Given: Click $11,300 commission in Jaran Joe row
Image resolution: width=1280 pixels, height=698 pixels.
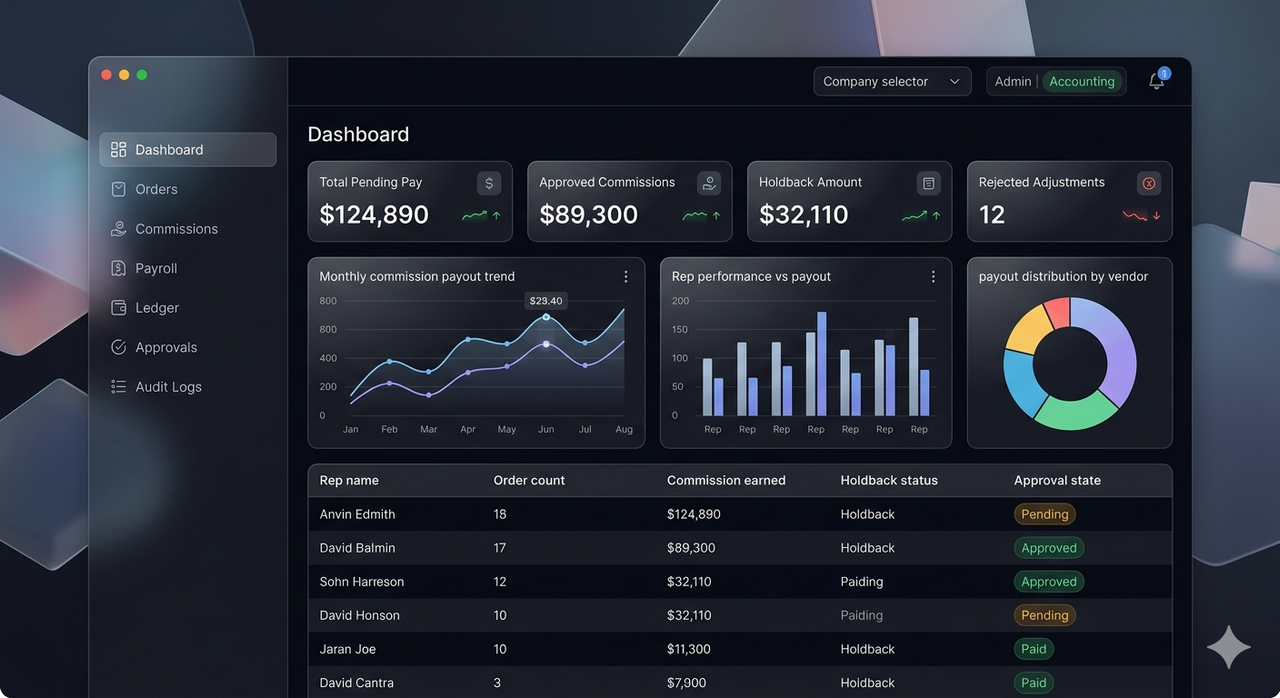Looking at the screenshot, I should pyautogui.click(x=689, y=649).
